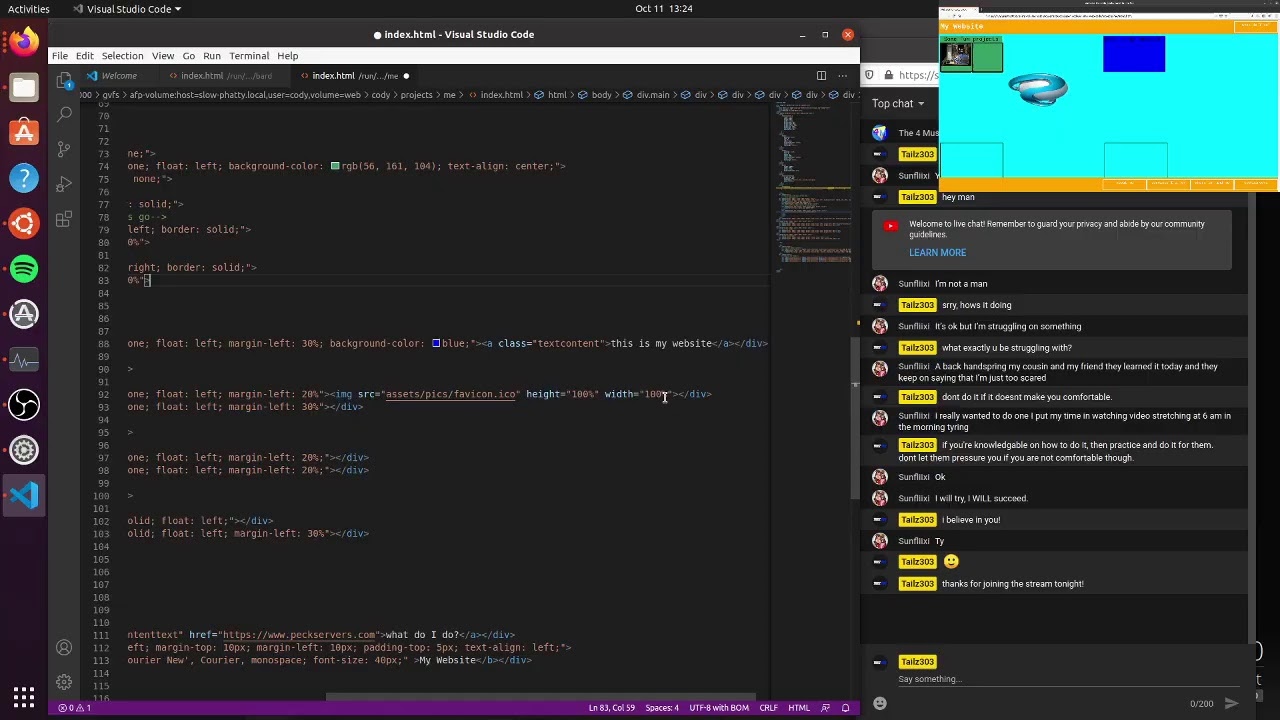Open the Visual Studio Code app menu dropdown

128,9
